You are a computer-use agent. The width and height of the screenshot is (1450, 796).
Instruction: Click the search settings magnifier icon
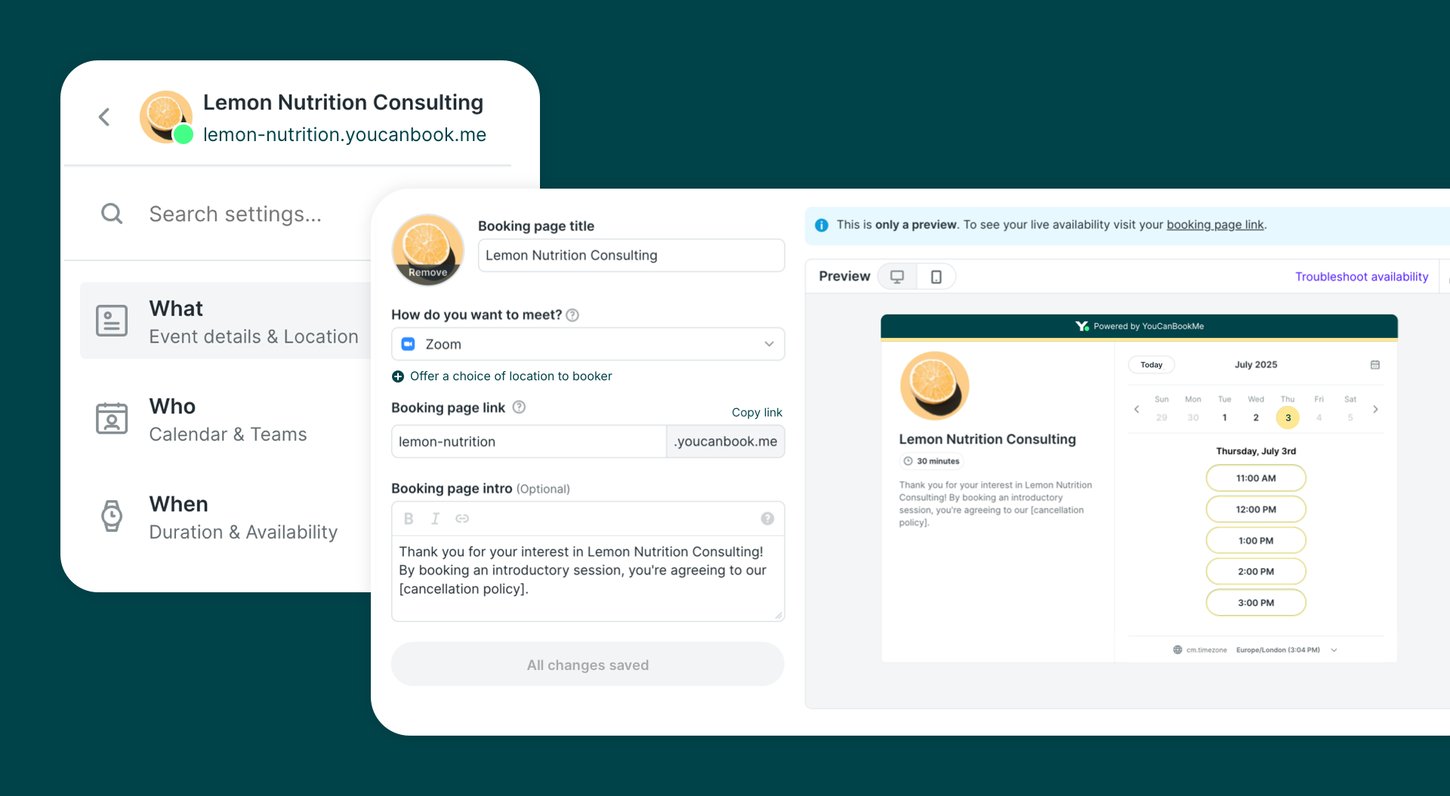pos(111,213)
